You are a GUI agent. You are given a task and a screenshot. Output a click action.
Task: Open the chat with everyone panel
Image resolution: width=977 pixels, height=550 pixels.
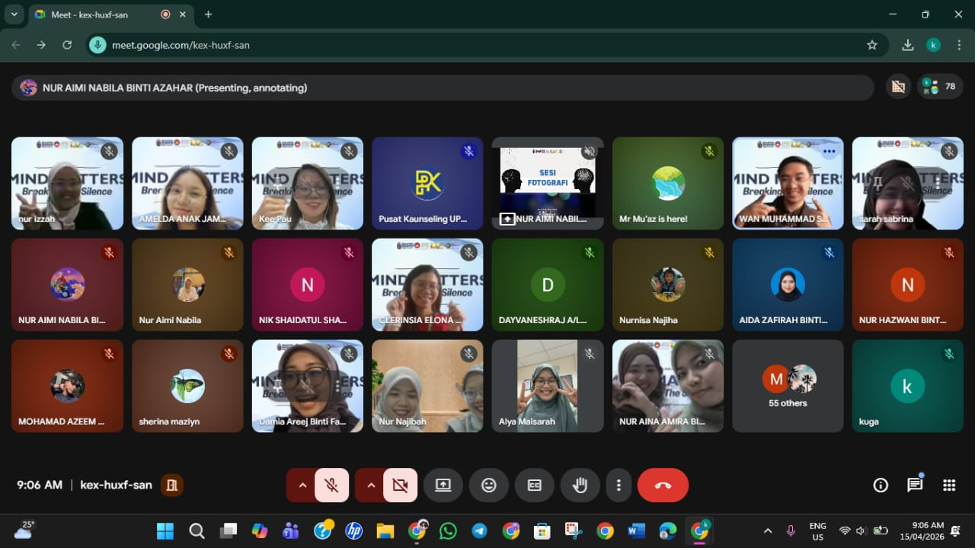click(914, 485)
